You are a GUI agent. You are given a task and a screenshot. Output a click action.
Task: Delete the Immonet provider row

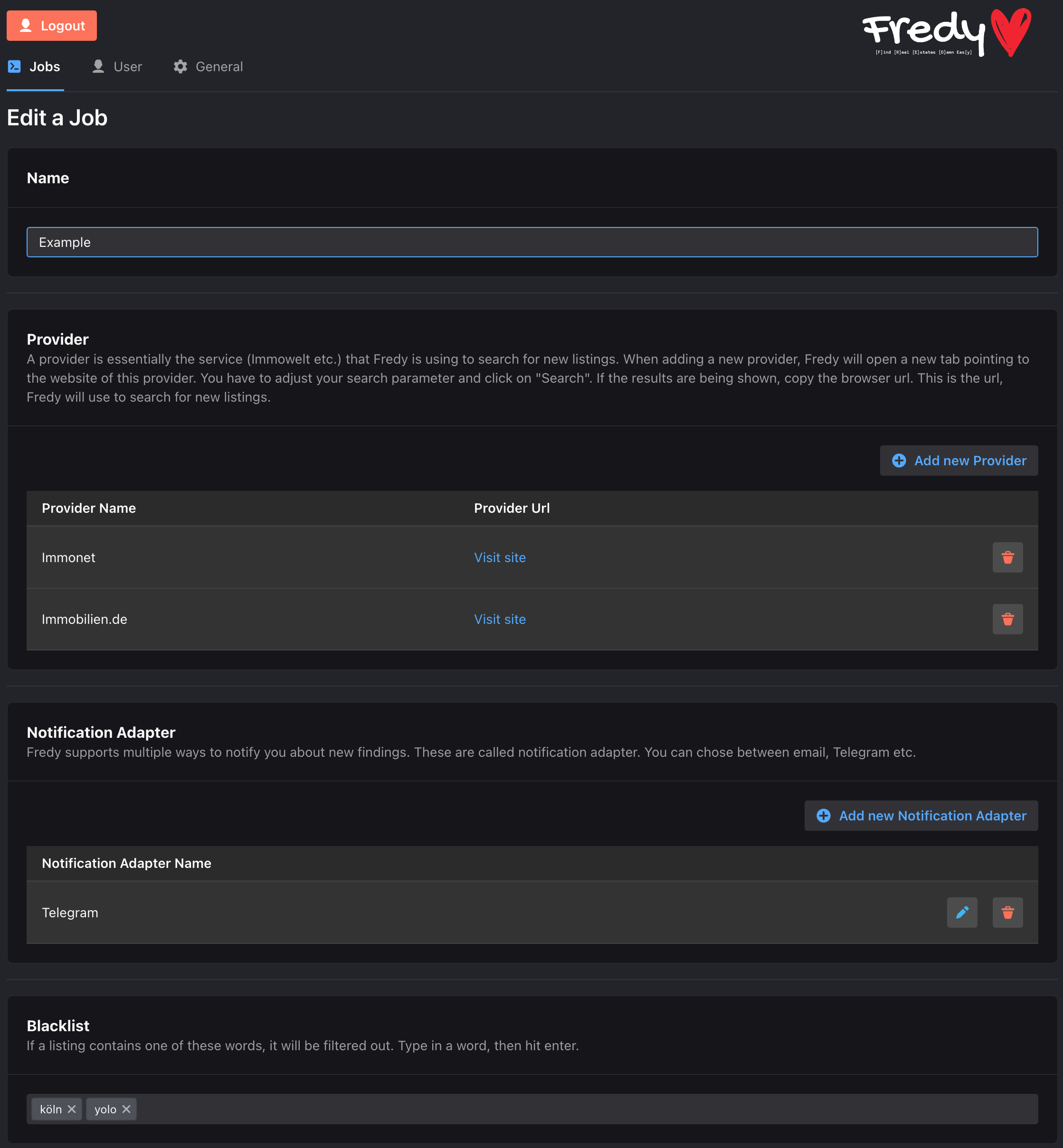tap(1007, 557)
